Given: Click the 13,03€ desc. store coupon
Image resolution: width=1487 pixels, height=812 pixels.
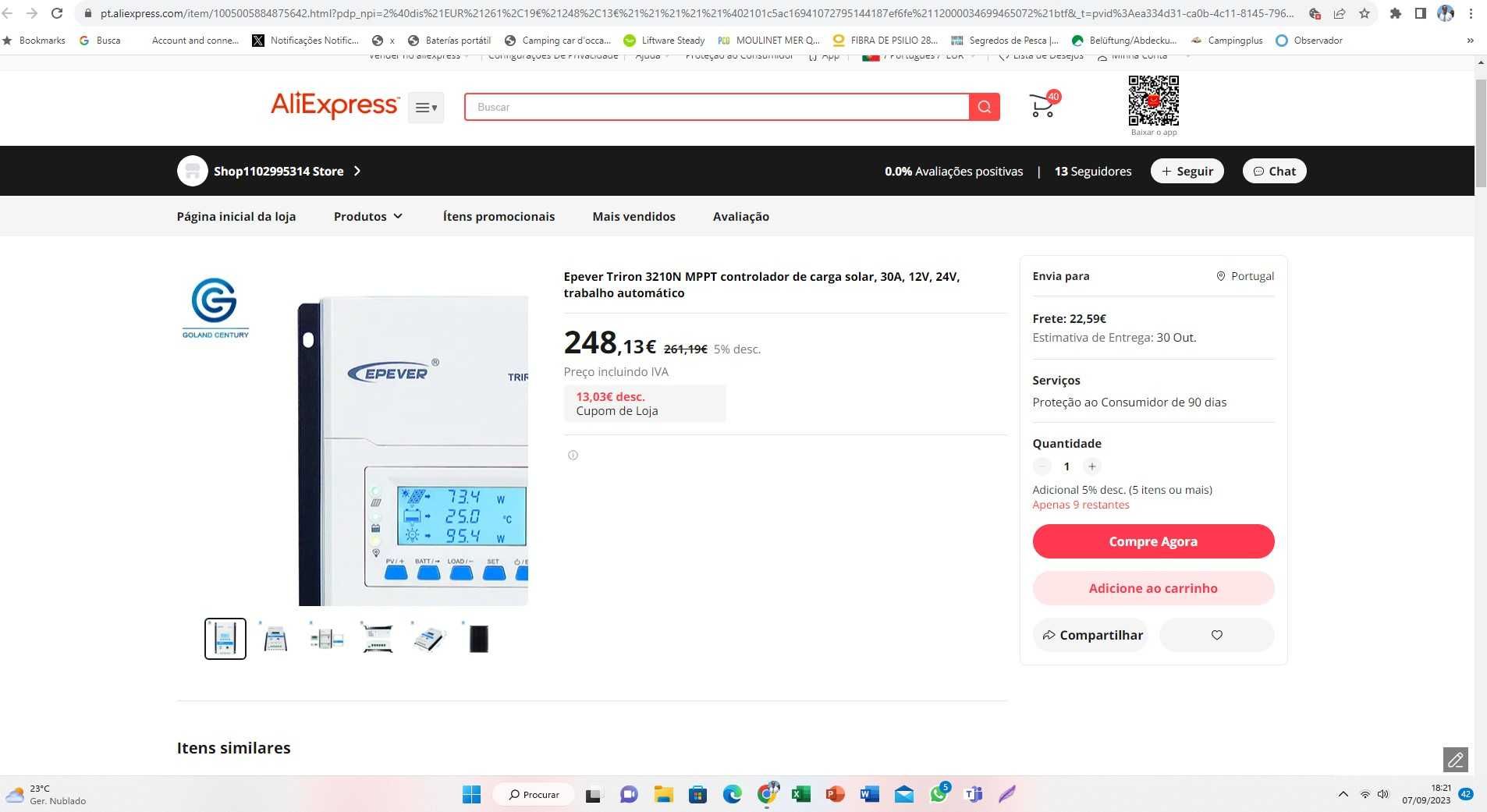Looking at the screenshot, I should (644, 403).
